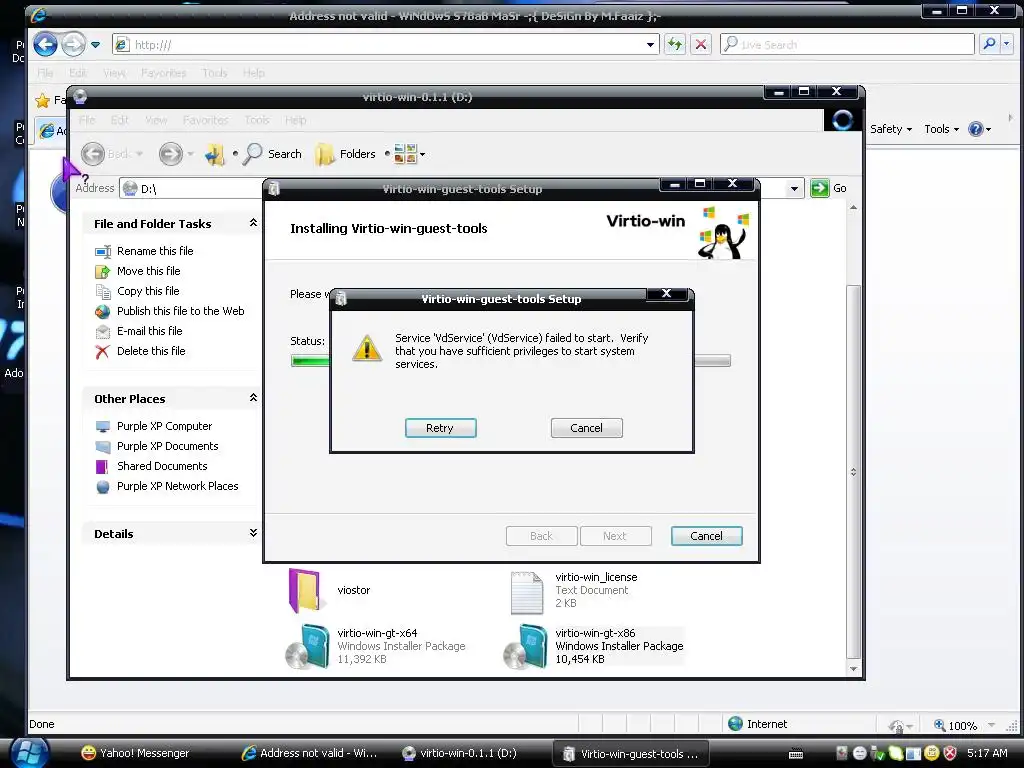Image resolution: width=1024 pixels, height=768 pixels.
Task: Open Purple XP Network Places link
Action: point(178,486)
